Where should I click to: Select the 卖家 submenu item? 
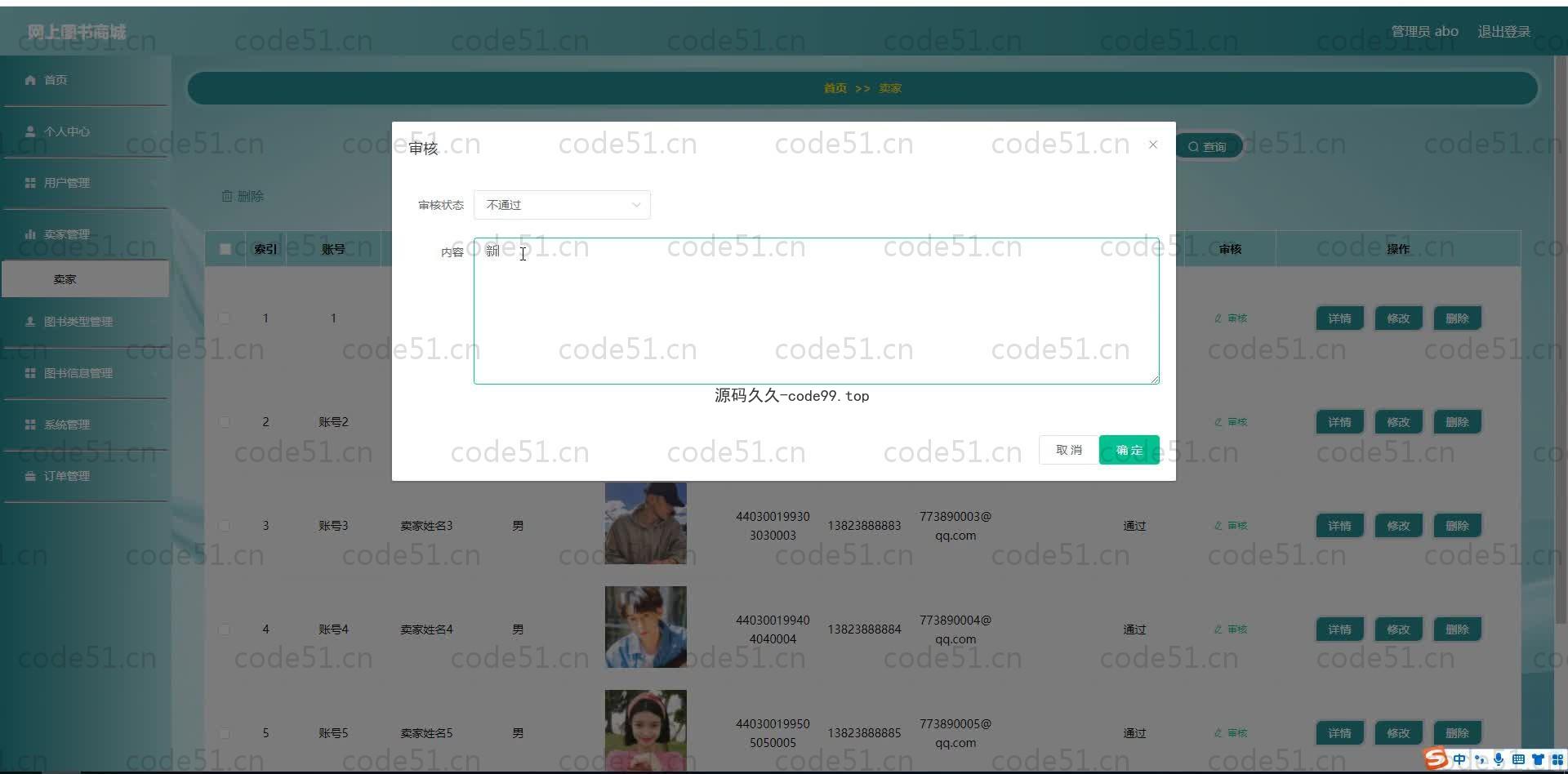coord(65,279)
